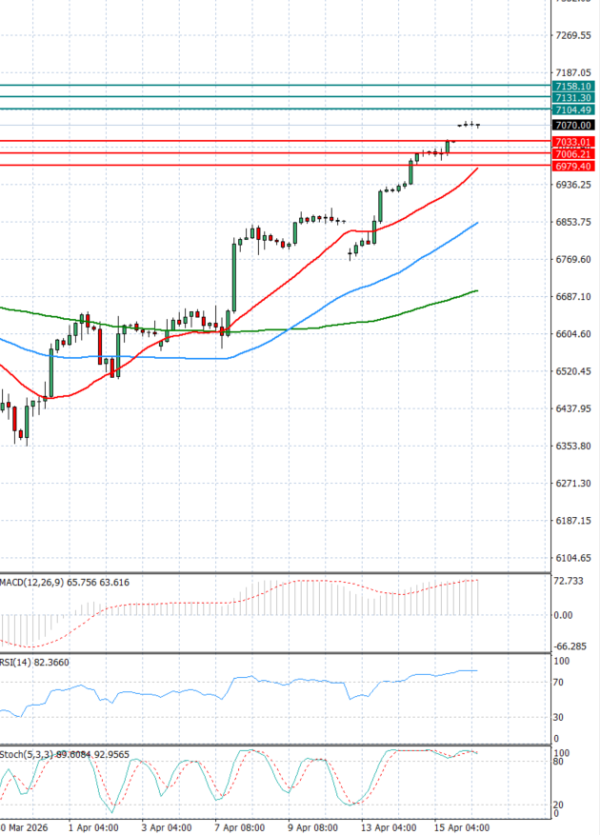Select the RSI(14) indicator label
This screenshot has height=835, width=600.
20,662
